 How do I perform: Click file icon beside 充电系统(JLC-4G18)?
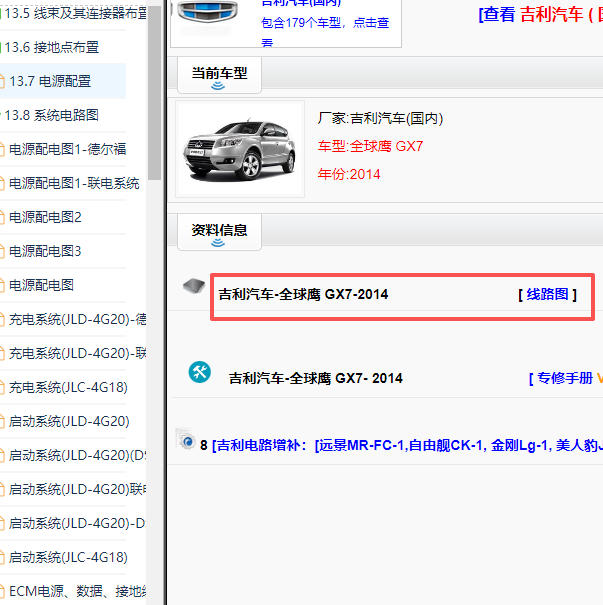[x=2, y=387]
